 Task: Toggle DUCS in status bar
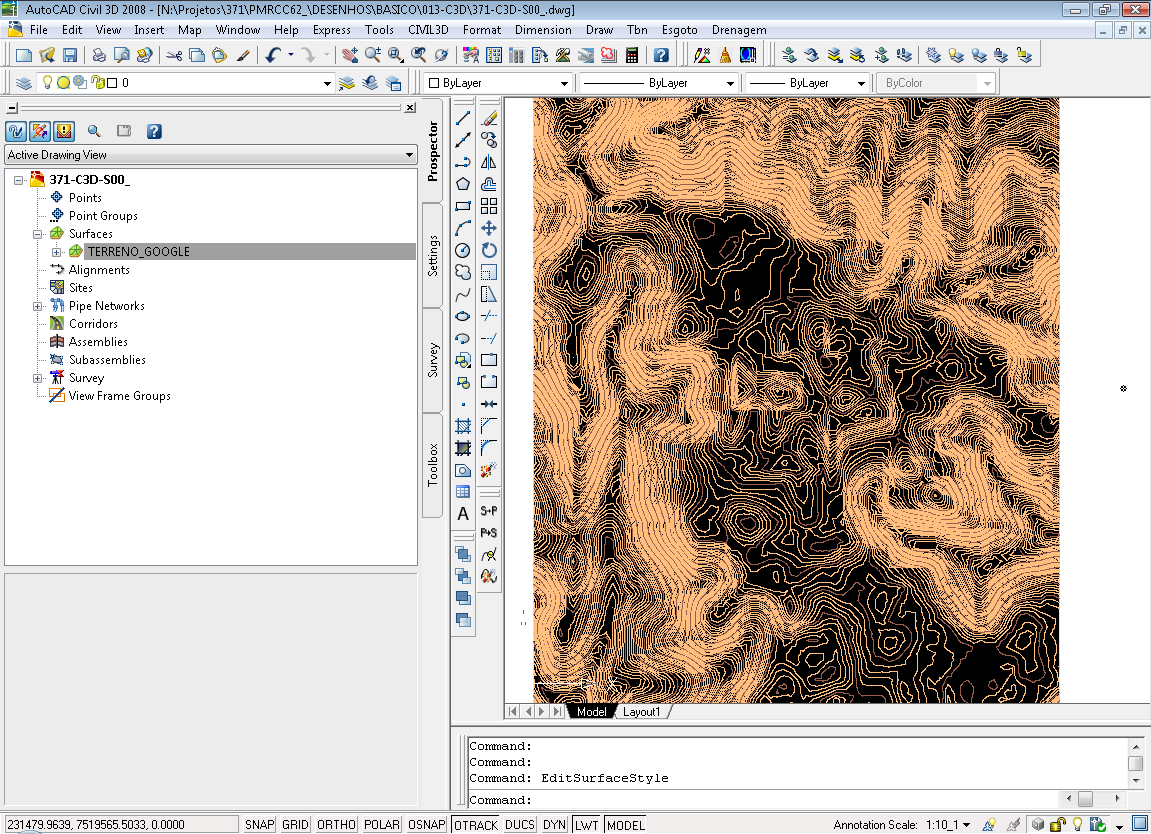(520, 825)
